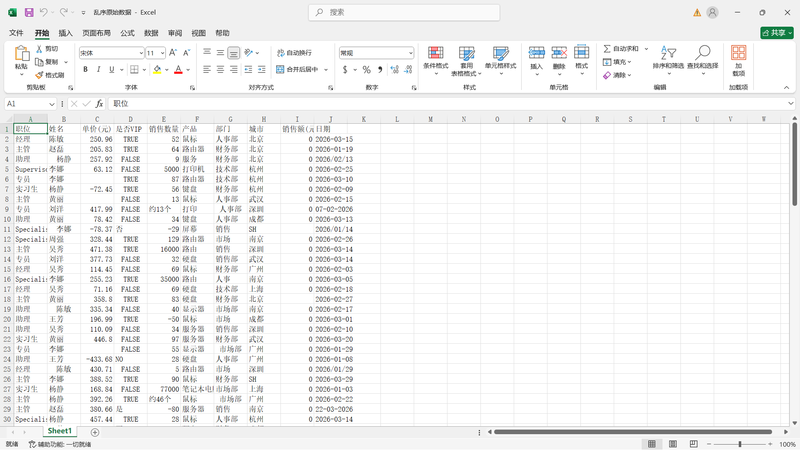Switch to the Page Layout ribbon tab
This screenshot has width=800, height=450.
[96, 33]
